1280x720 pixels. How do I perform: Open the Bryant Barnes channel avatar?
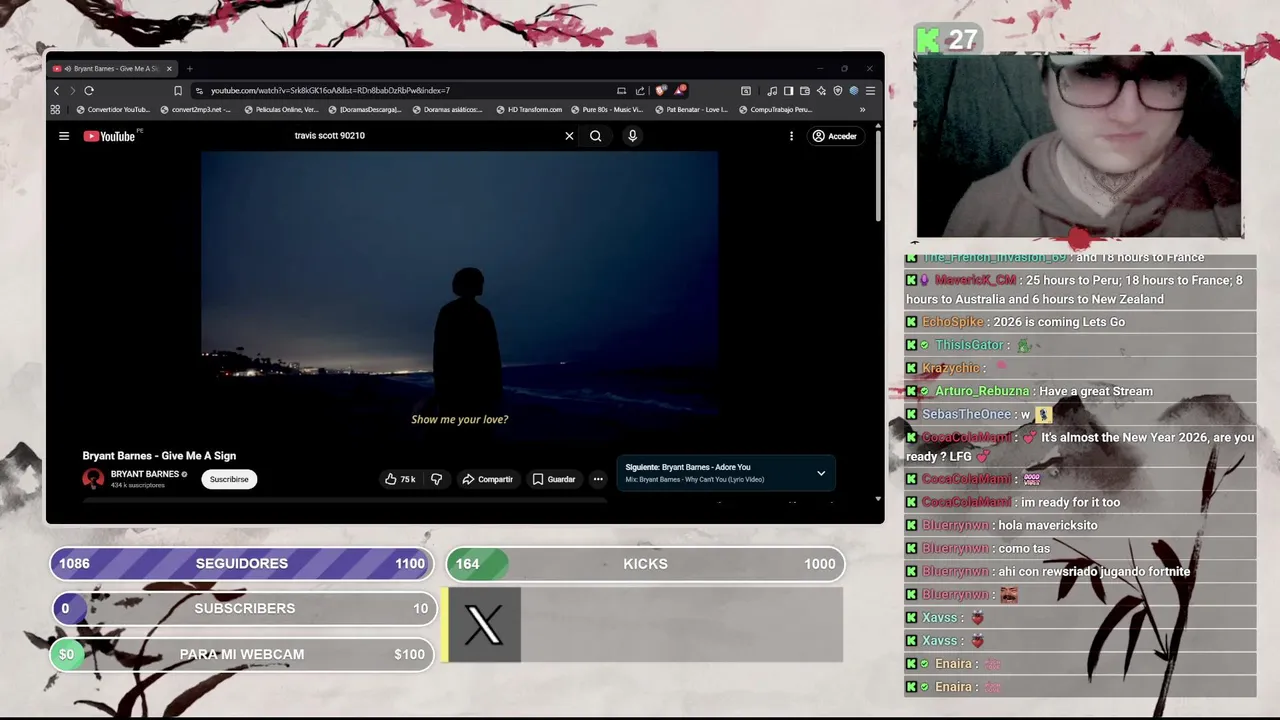93,479
